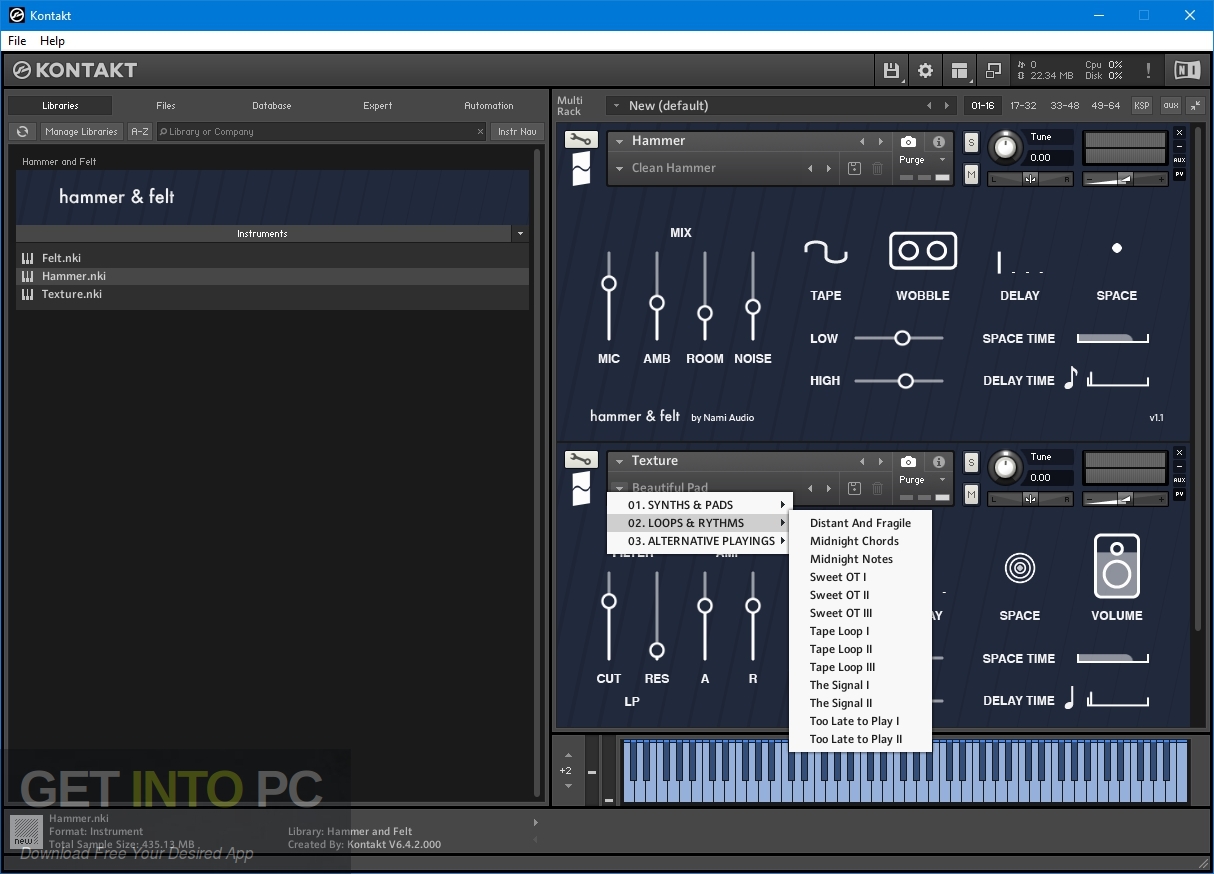Toggle Hammer PV performance view
The height and width of the screenshot is (874, 1214).
[x=1179, y=174]
